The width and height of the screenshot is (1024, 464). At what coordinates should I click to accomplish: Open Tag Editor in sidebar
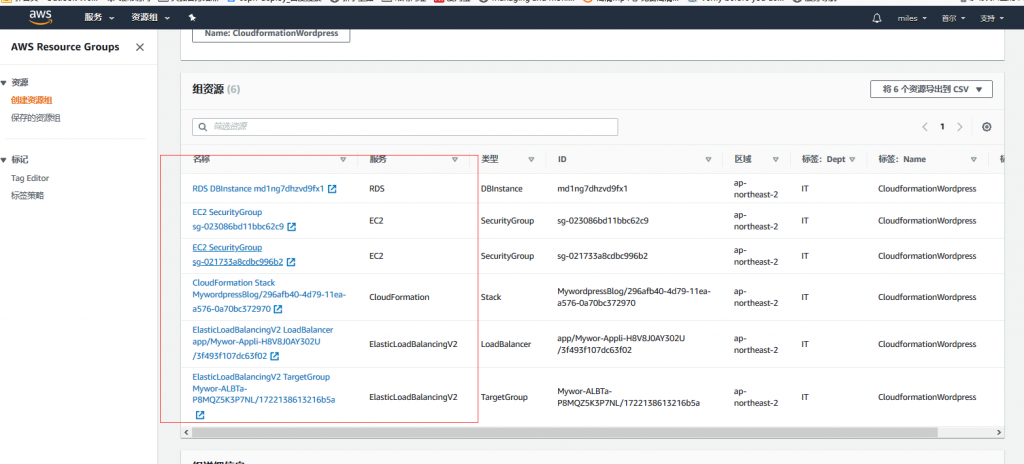point(30,178)
